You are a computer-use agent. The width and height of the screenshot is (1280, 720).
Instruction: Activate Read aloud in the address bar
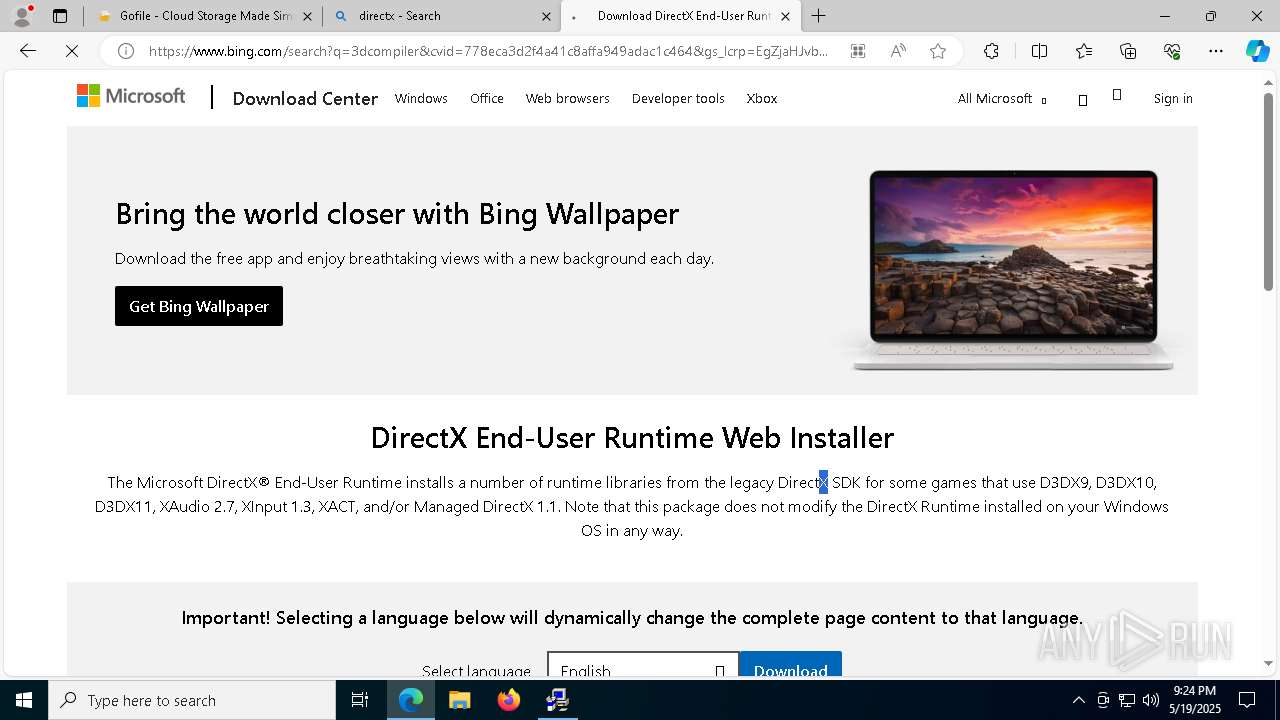(898, 51)
